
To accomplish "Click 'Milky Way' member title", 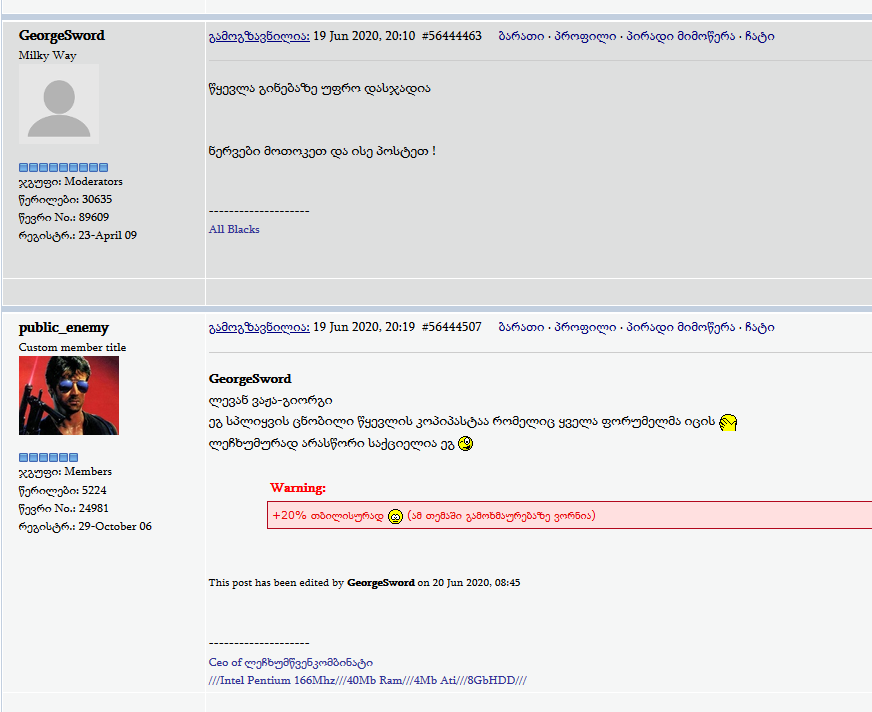I will 47,55.
